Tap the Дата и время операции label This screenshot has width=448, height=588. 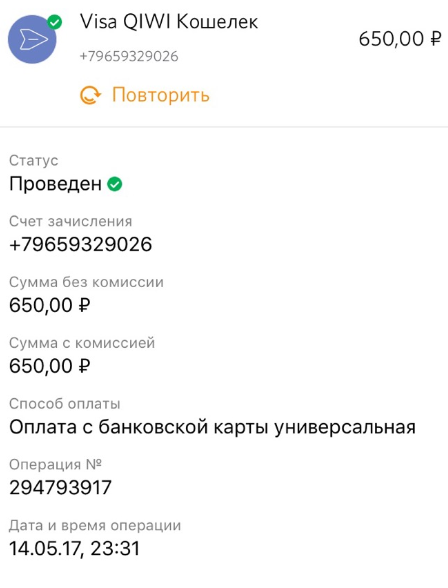coord(95,525)
